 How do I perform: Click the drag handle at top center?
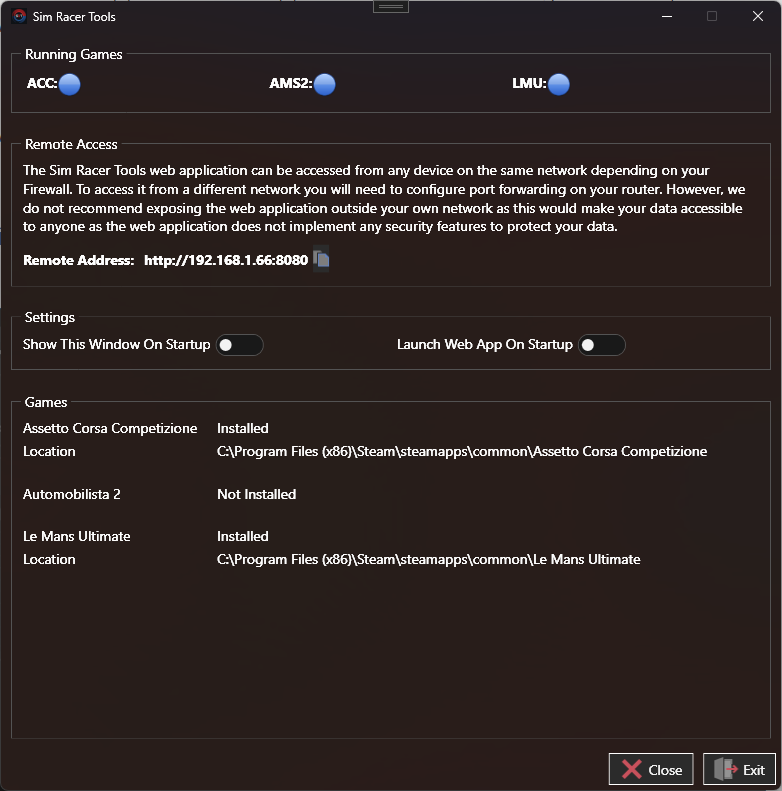(x=391, y=7)
